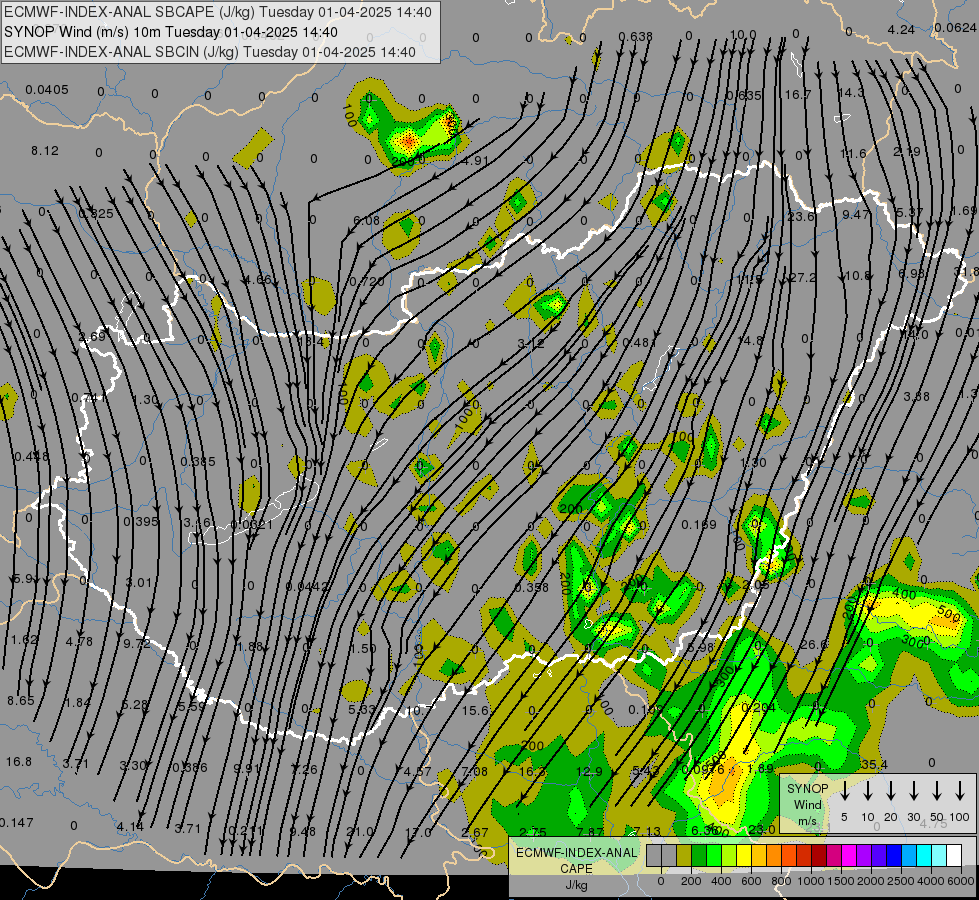
Task: Click the SYNOP legend arrow for 10 m/s
Action: (867, 791)
